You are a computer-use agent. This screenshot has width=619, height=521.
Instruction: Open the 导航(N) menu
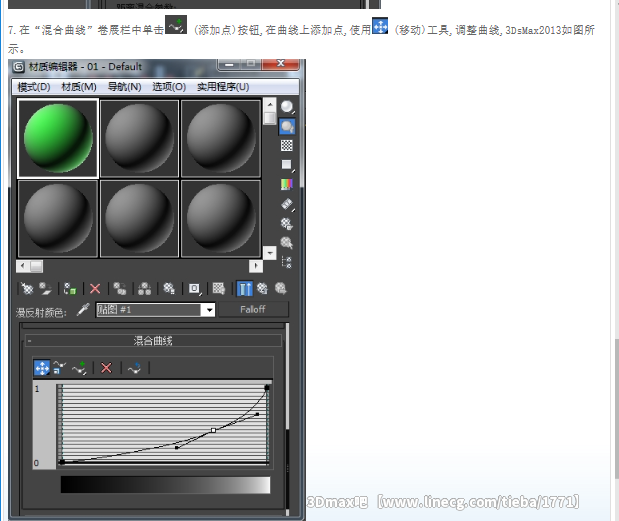tap(124, 87)
